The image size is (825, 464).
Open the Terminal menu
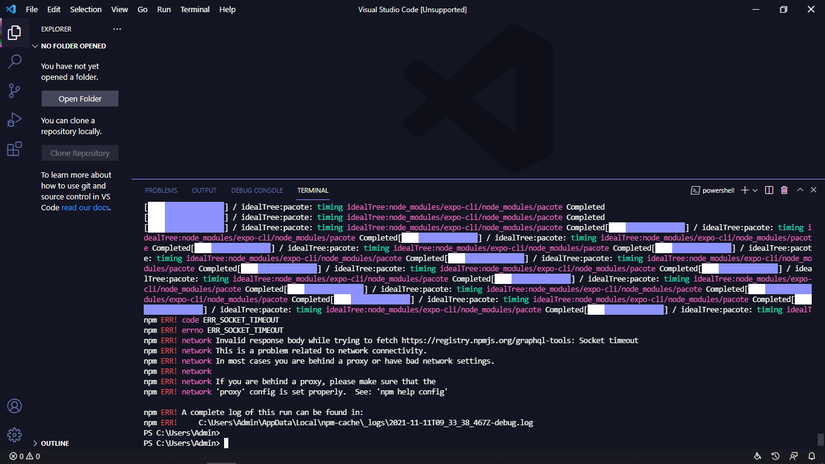(195, 9)
